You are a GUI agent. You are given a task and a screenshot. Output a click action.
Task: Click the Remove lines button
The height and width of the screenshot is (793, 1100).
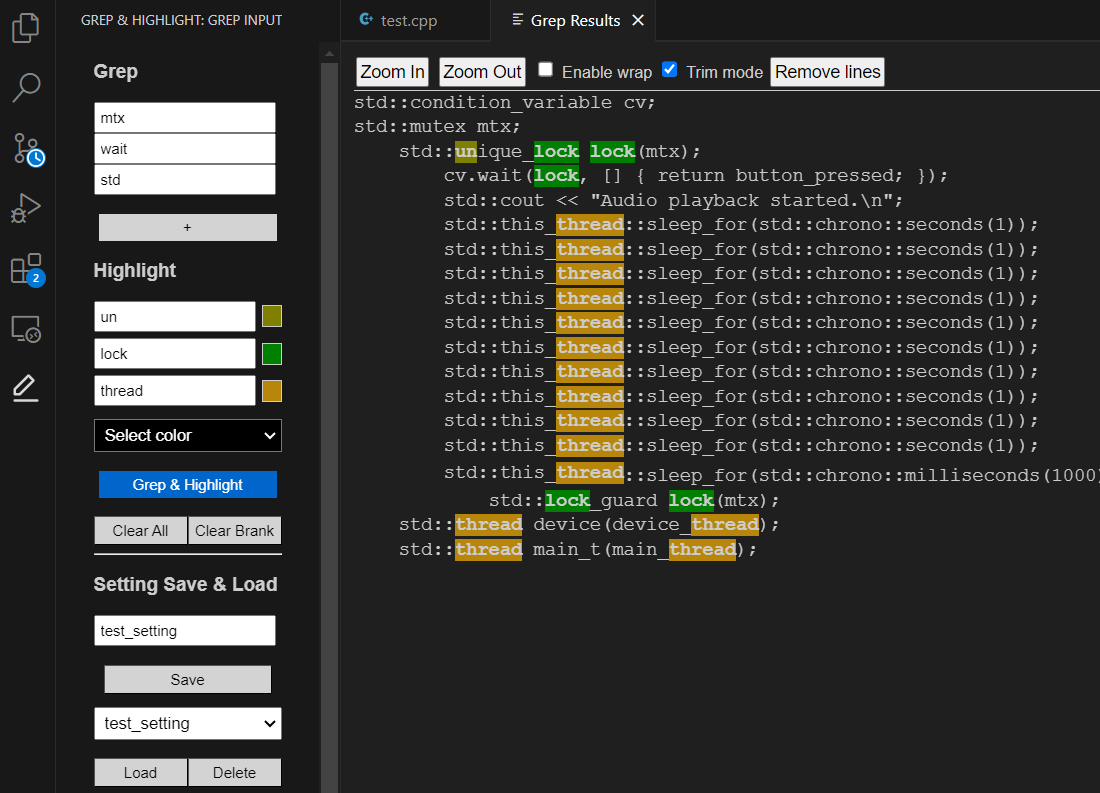(x=827, y=72)
